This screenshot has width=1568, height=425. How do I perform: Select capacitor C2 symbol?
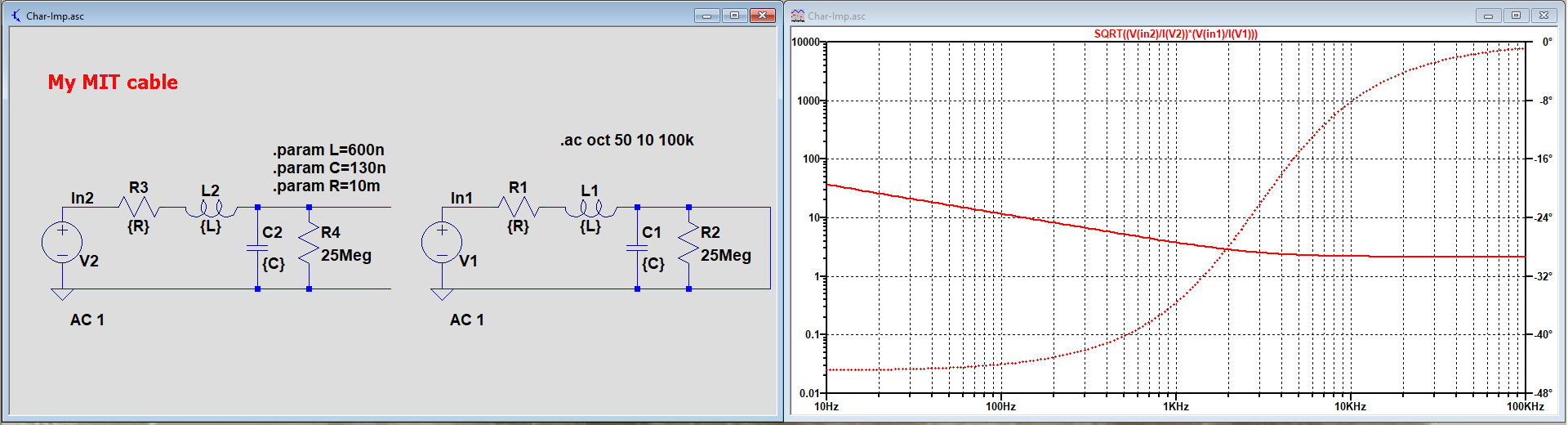coord(257,248)
